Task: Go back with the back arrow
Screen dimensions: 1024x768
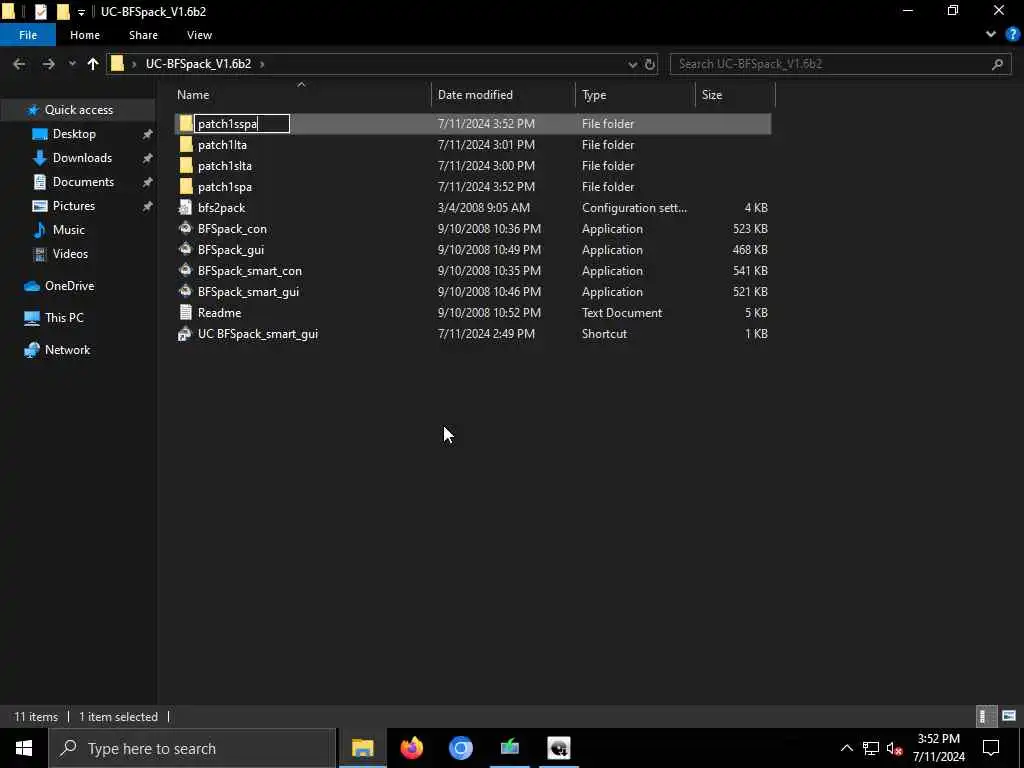Action: tap(20, 64)
